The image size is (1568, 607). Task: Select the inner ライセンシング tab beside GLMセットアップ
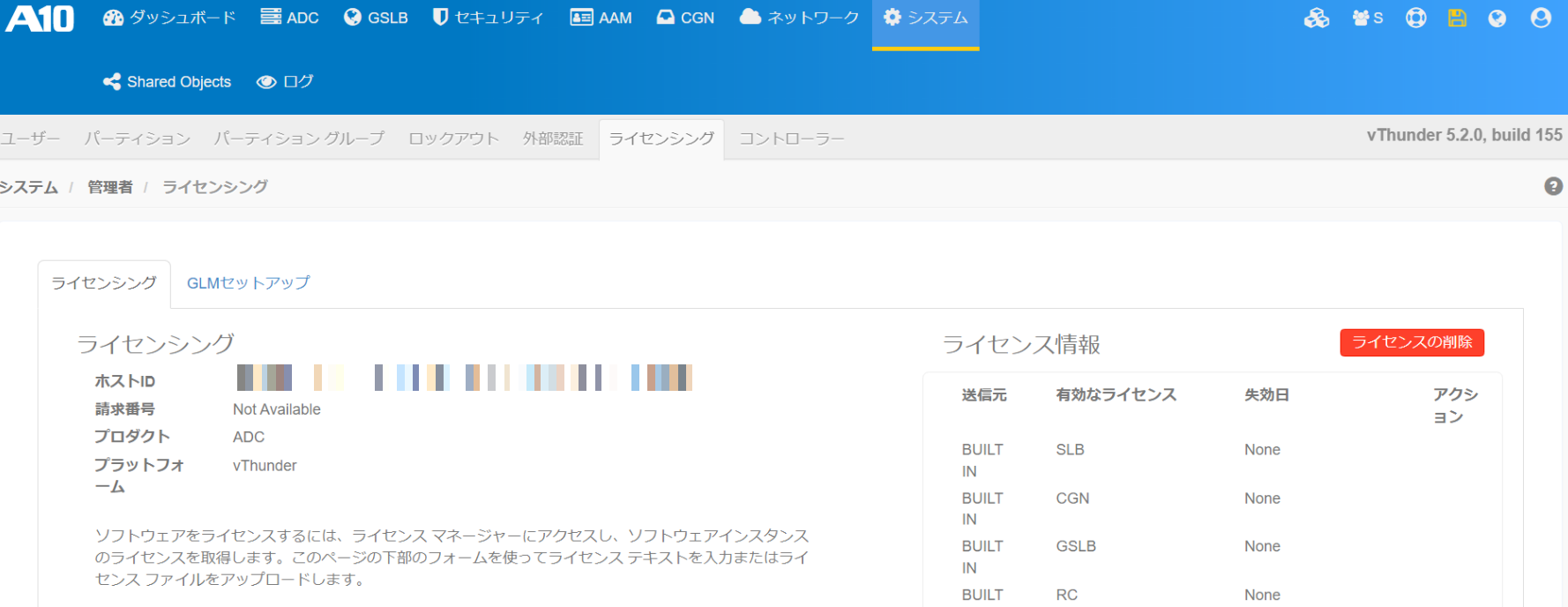[x=104, y=283]
